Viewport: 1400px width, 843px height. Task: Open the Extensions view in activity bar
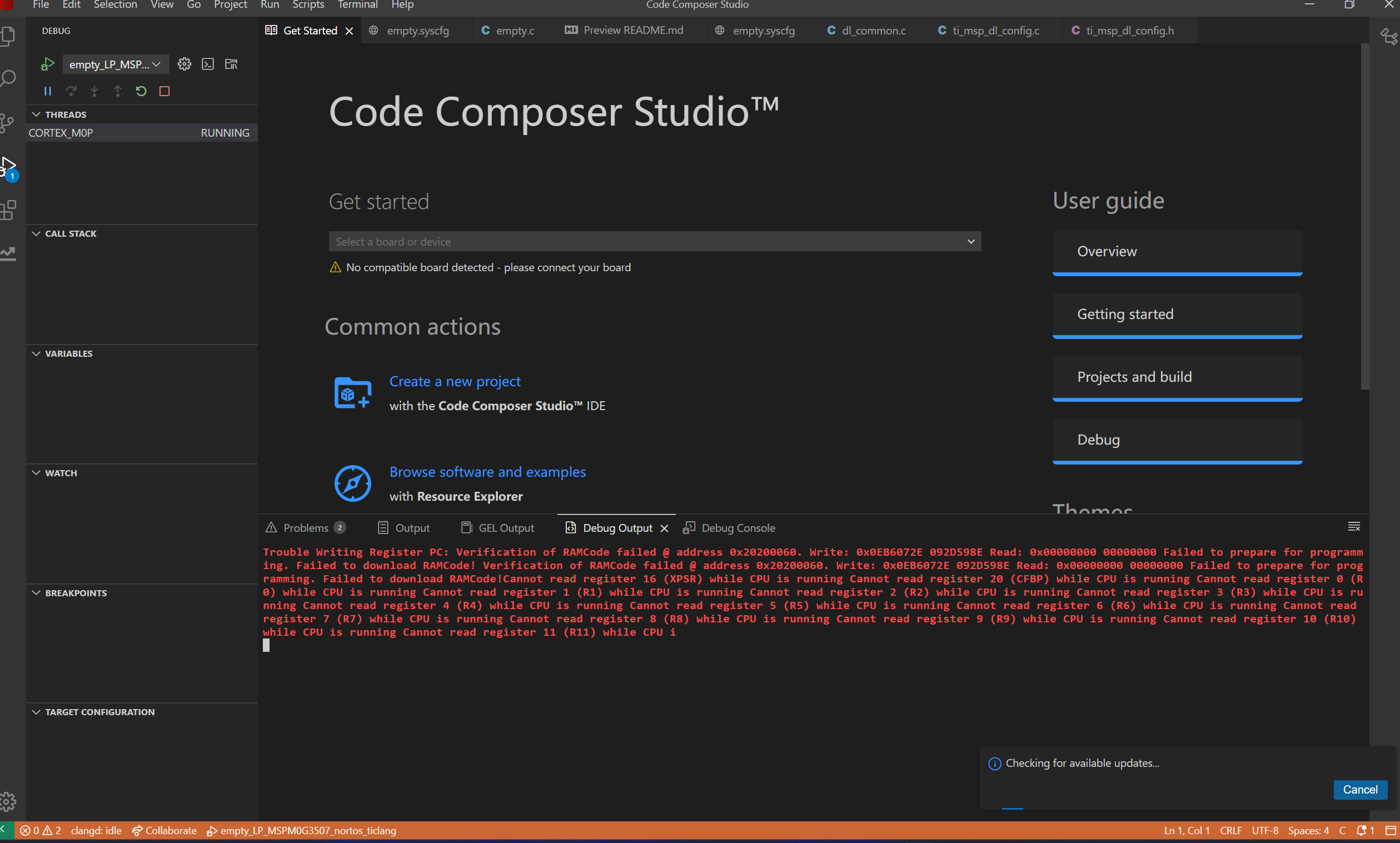(8, 210)
